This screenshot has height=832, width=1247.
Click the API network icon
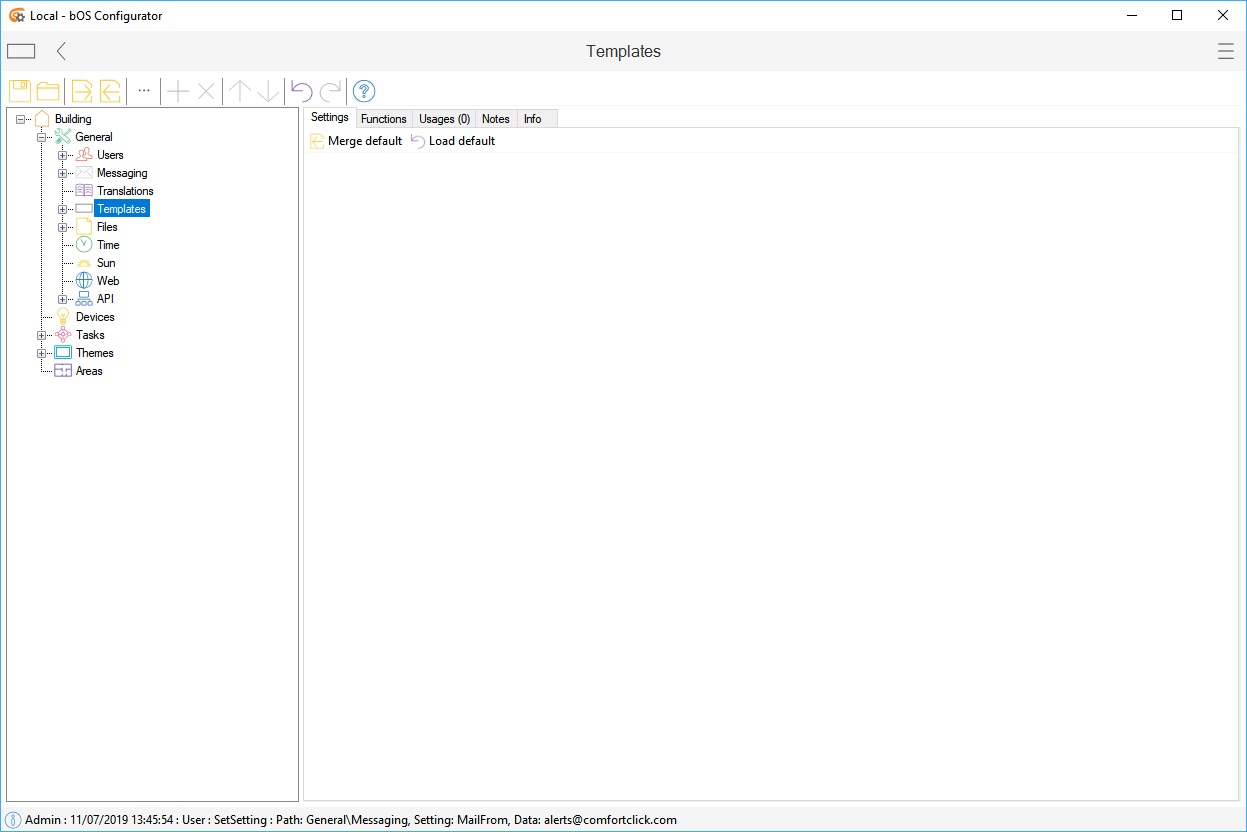pyautogui.click(x=84, y=299)
